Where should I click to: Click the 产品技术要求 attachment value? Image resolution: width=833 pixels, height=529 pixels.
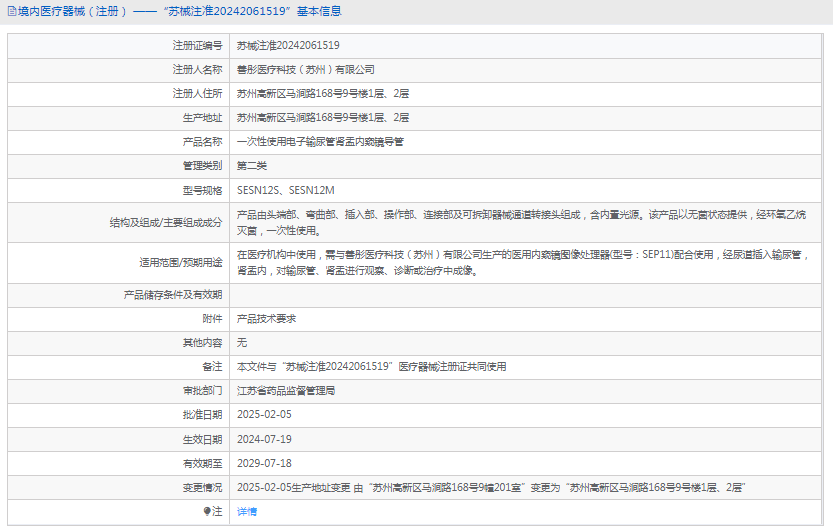pos(267,319)
